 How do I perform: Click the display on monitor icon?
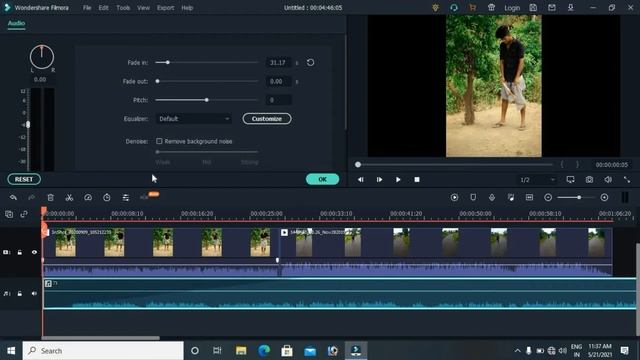click(570, 180)
